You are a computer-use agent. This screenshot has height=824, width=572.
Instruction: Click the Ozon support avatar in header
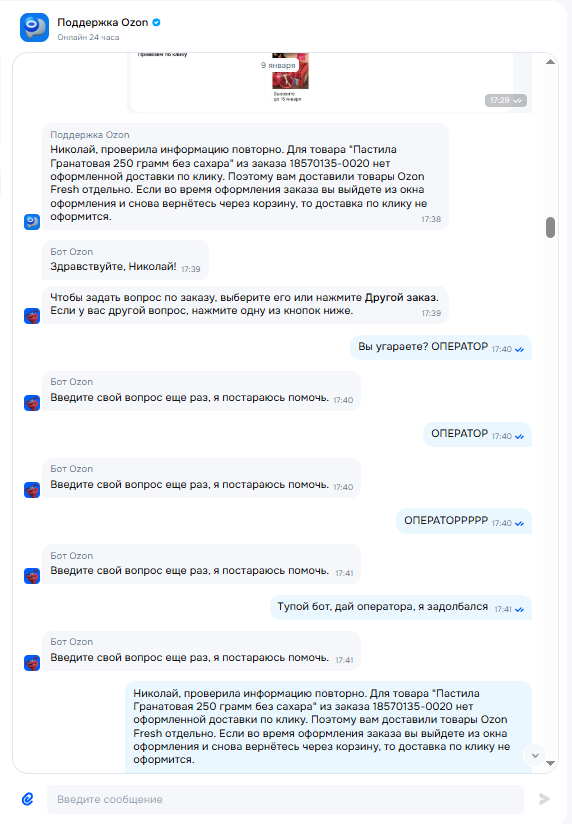coord(34,27)
